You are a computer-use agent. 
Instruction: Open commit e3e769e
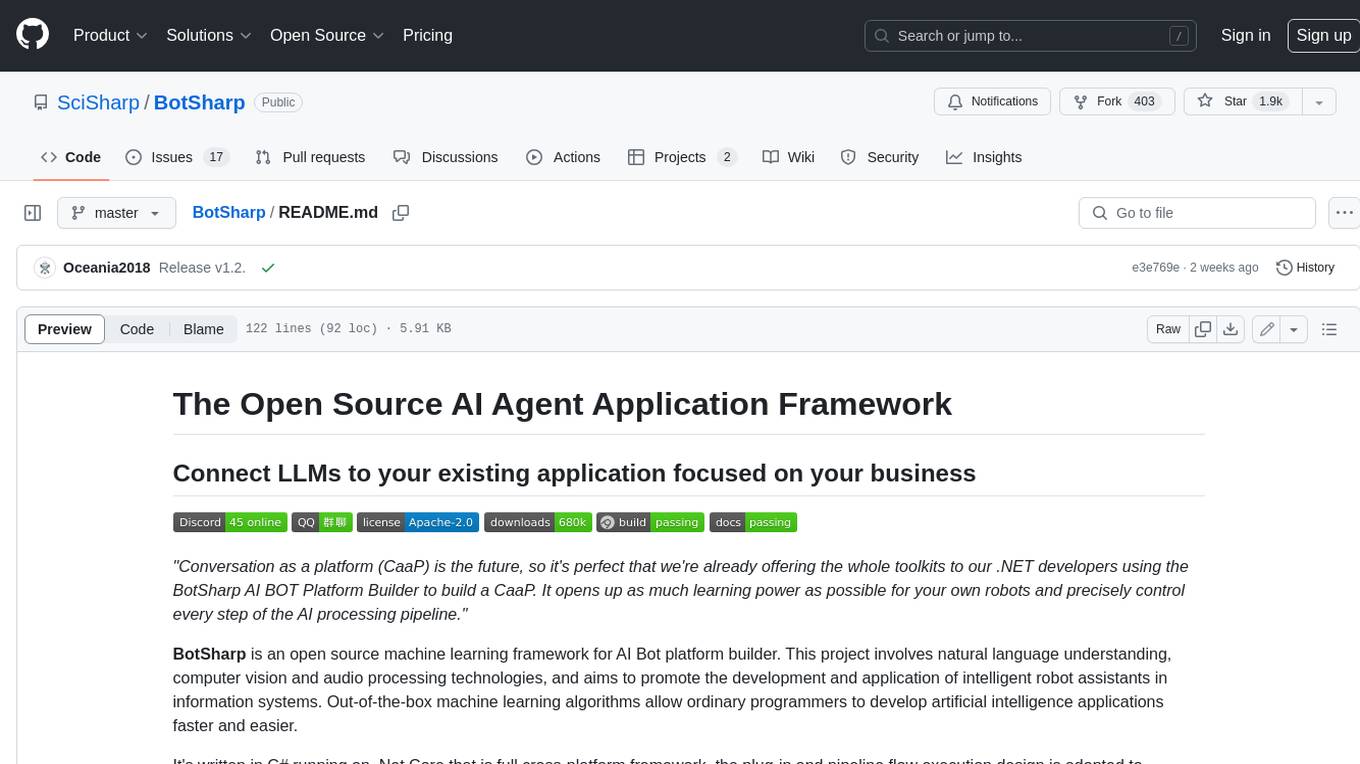pyautogui.click(x=1155, y=268)
